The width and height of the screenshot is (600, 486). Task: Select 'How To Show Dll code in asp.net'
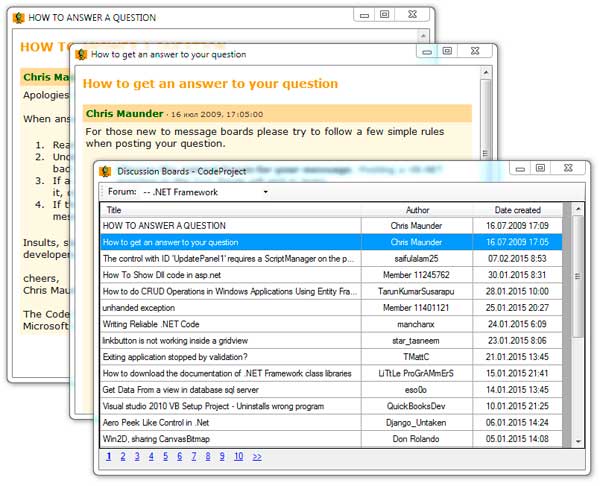click(331, 275)
